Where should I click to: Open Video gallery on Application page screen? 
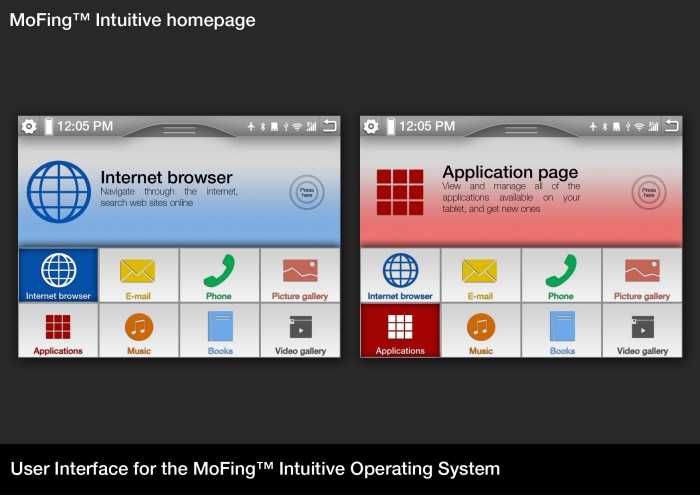point(642,330)
